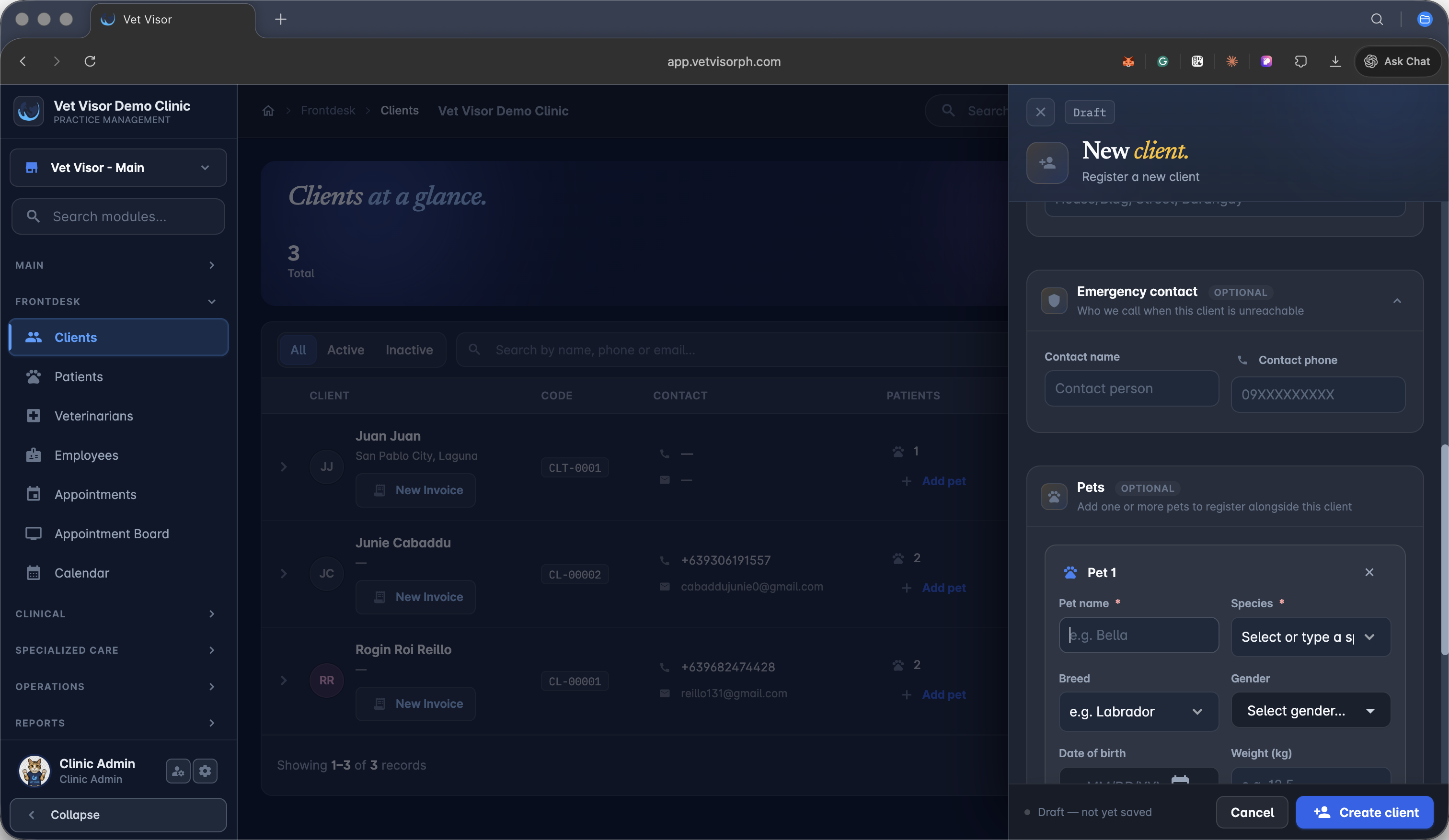
Task: Click Add pet for Rogin Roi Reillo
Action: [x=934, y=694]
